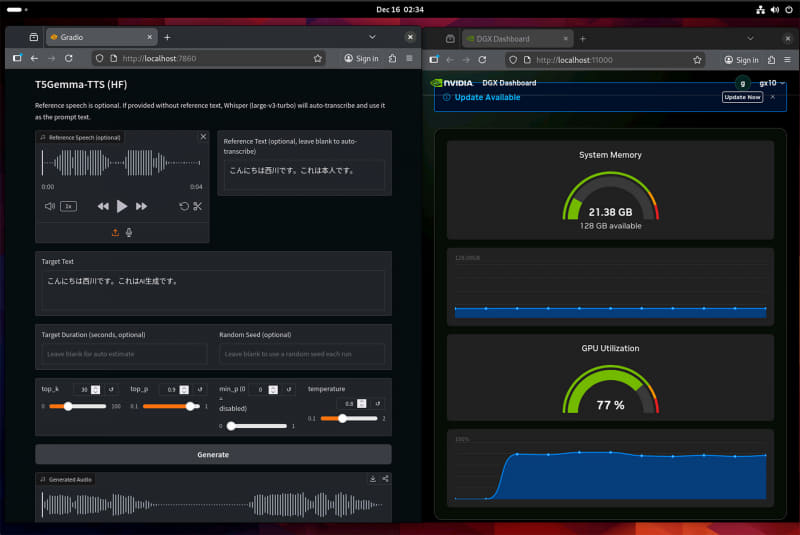Open extensions in DGX Dashboard window
Screen dimensions: 800x535
(x=771, y=60)
